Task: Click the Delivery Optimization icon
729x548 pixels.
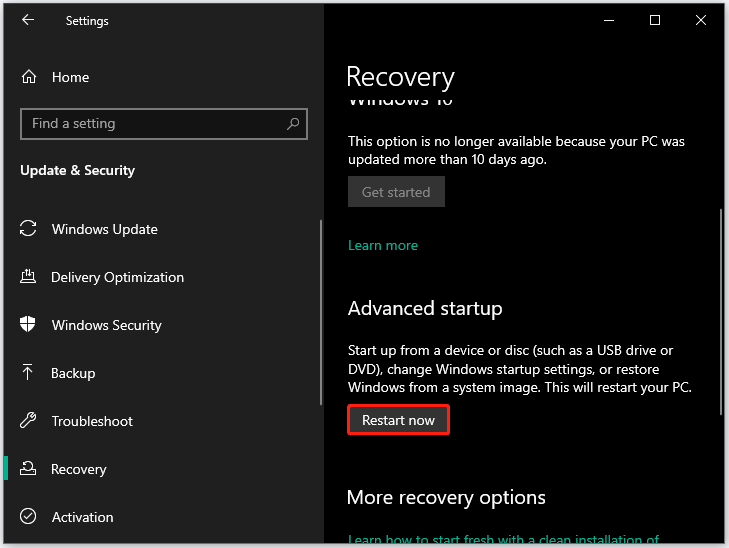Action: (x=28, y=277)
